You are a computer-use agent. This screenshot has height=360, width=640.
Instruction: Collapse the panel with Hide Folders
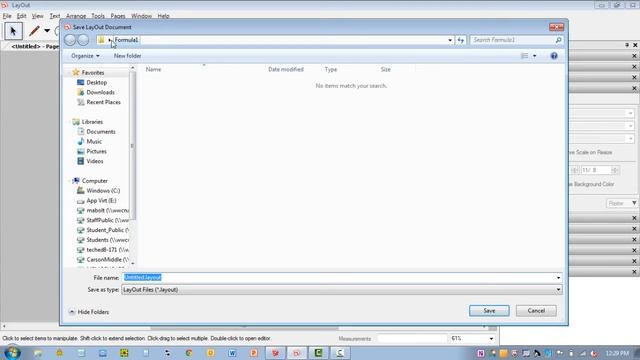click(x=89, y=312)
